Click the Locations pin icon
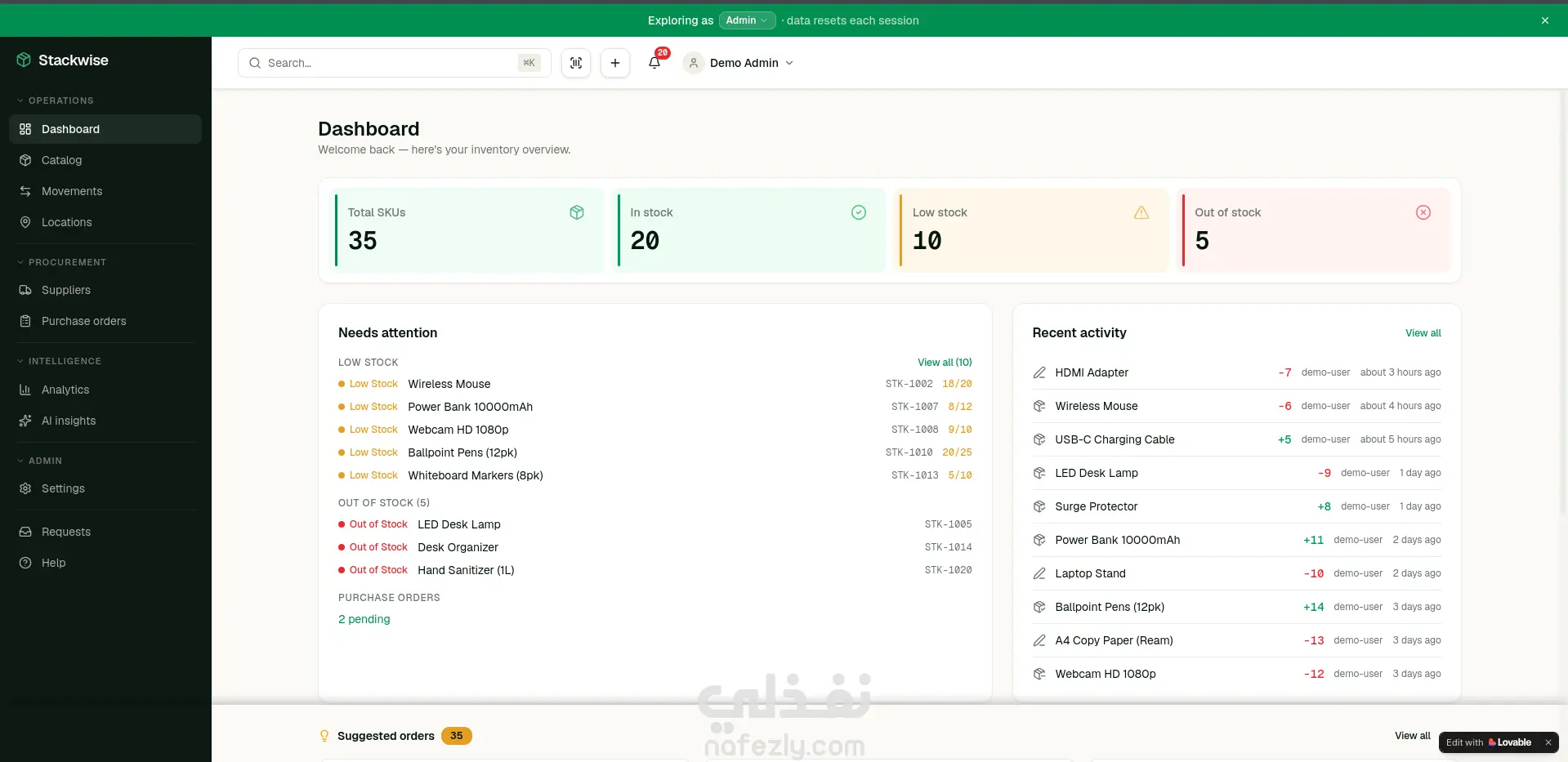Screen dimensions: 1568x762 pyautogui.click(x=25, y=222)
